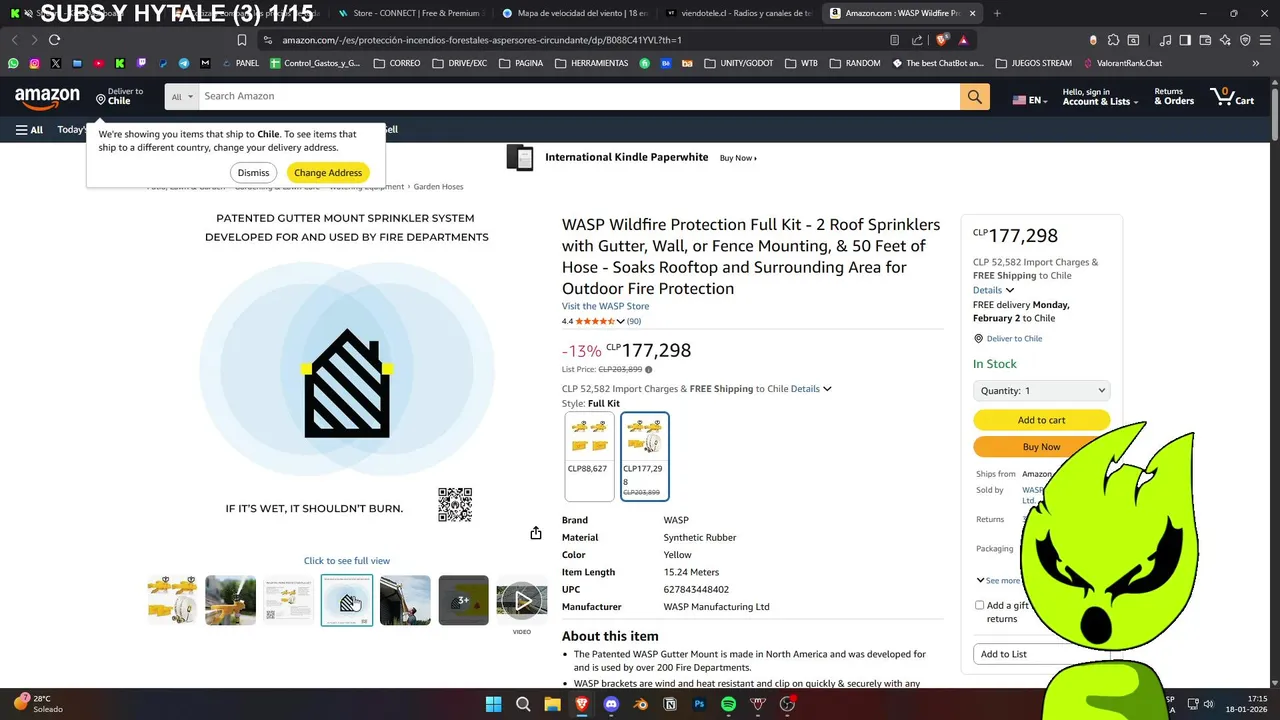Screen dimensions: 1280x720
Task: Open the JUEGOS STREAM bookmark folder
Action: pos(1033,63)
